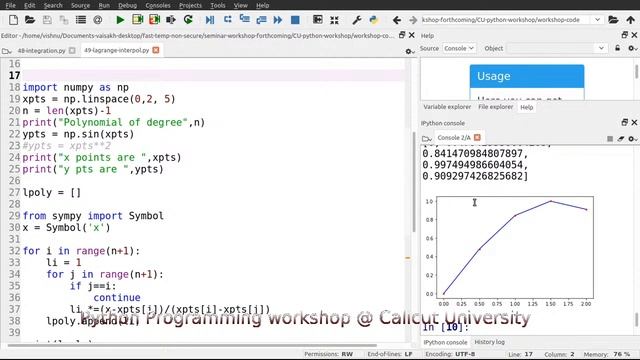This screenshot has height=360, width=640.
Task: Open Preferences via the wrench icon
Action: [356, 20]
